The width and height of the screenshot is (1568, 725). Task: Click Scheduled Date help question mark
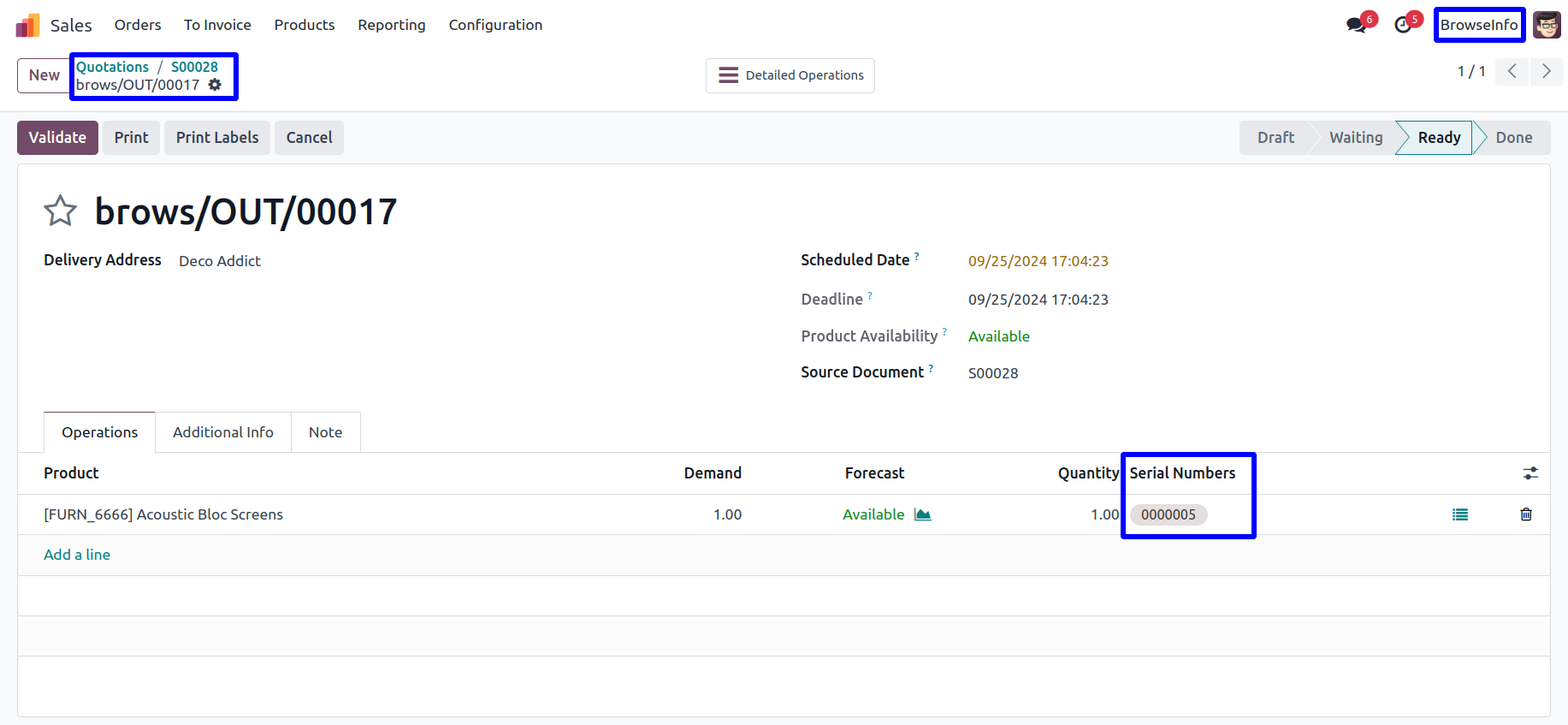pyautogui.click(x=917, y=255)
